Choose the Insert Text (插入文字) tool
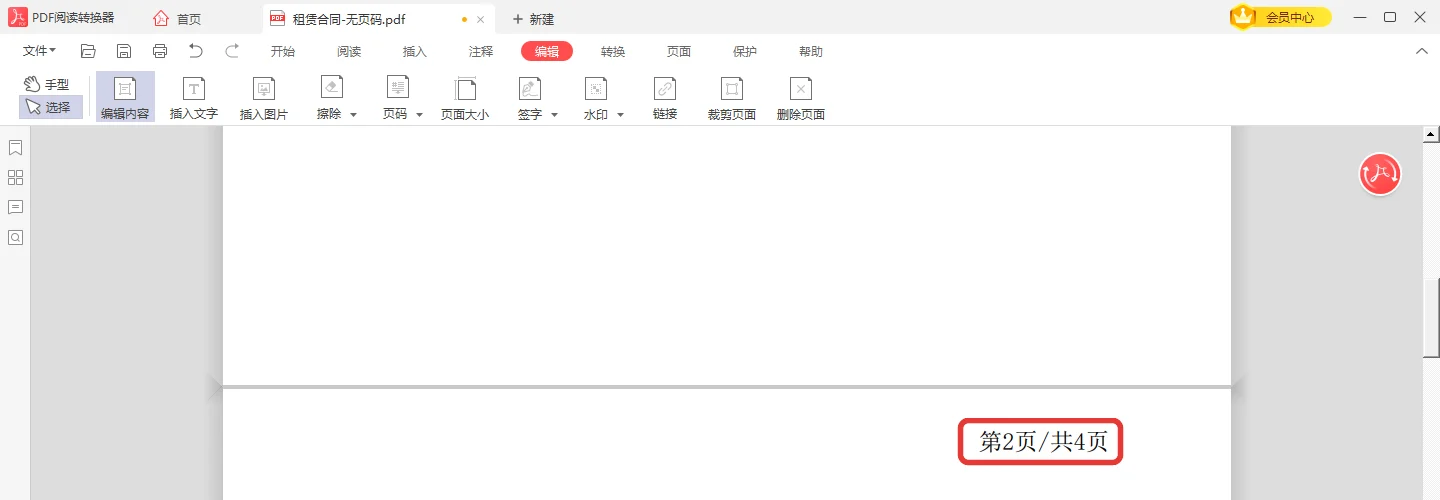Screen dimensions: 1440x500 coord(194,97)
